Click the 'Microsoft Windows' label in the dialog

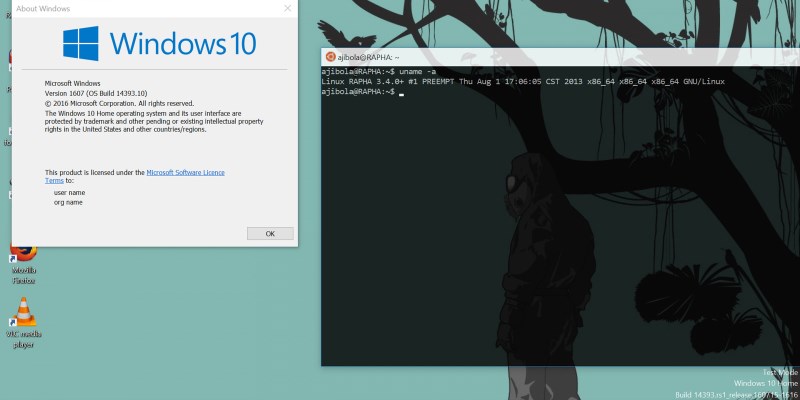(72, 83)
